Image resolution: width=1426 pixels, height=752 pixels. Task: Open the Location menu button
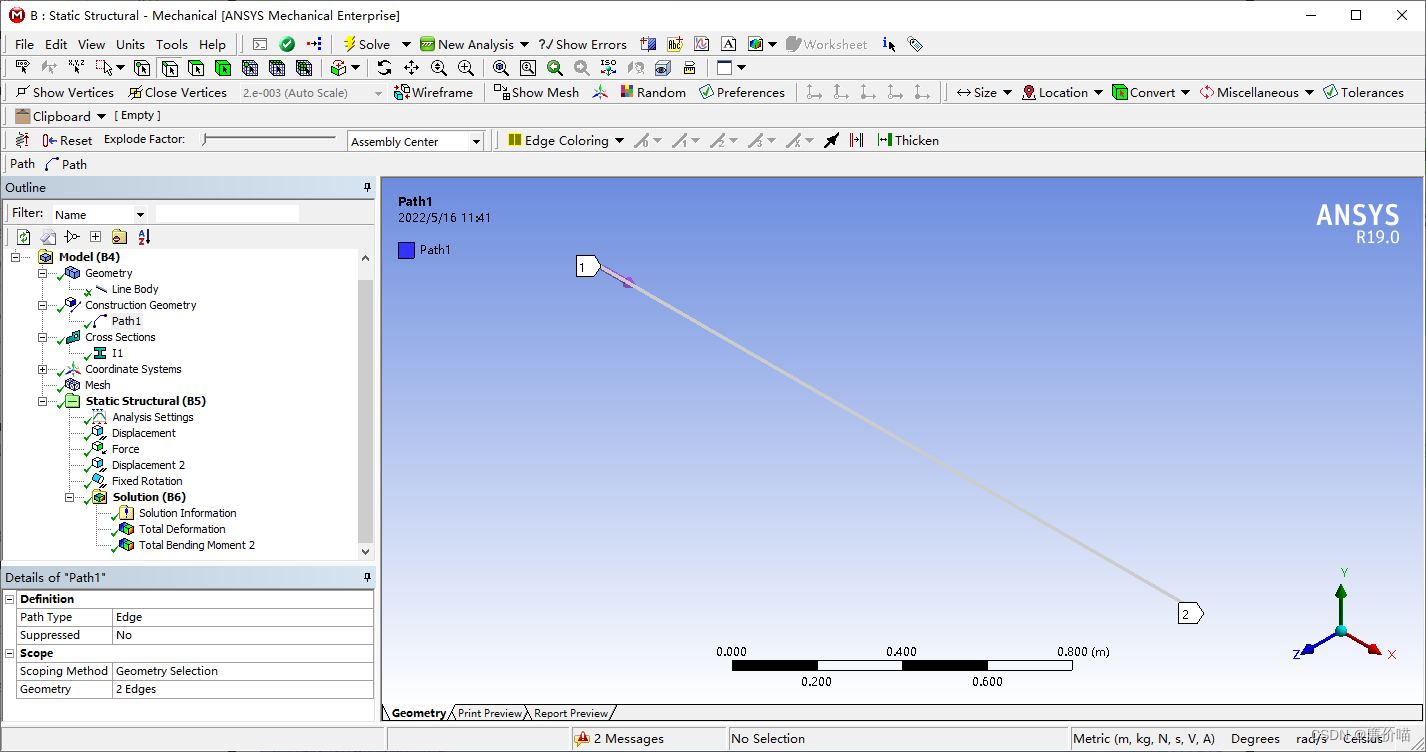coord(1062,92)
